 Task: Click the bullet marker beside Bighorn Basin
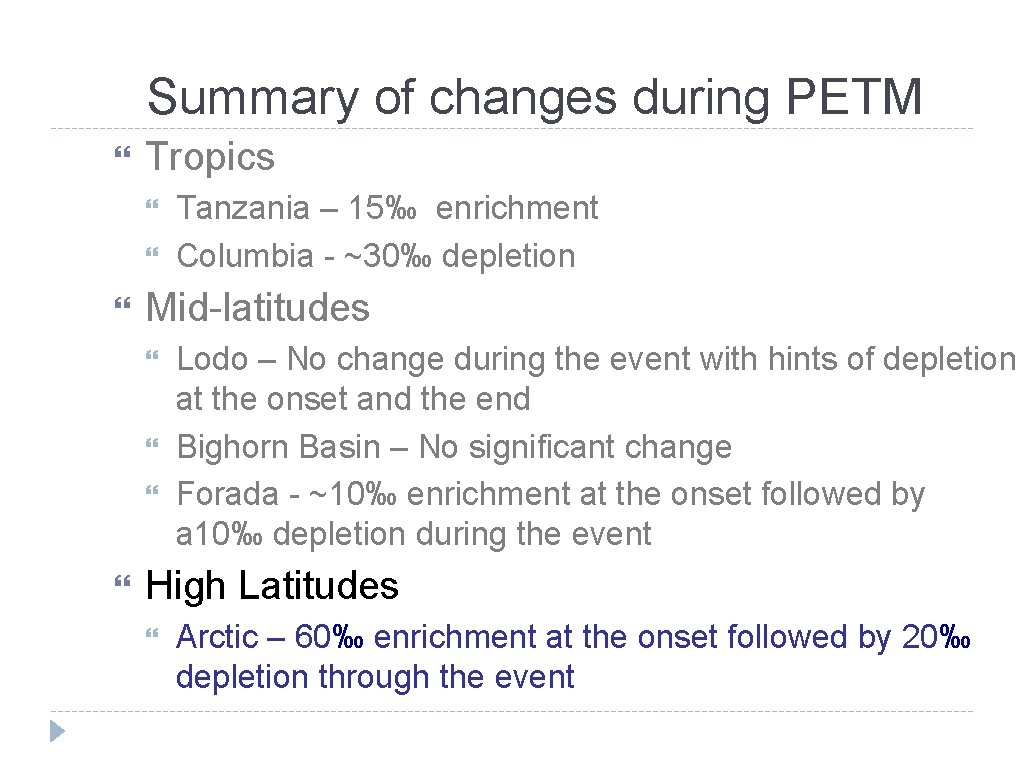pyautogui.click(x=152, y=447)
